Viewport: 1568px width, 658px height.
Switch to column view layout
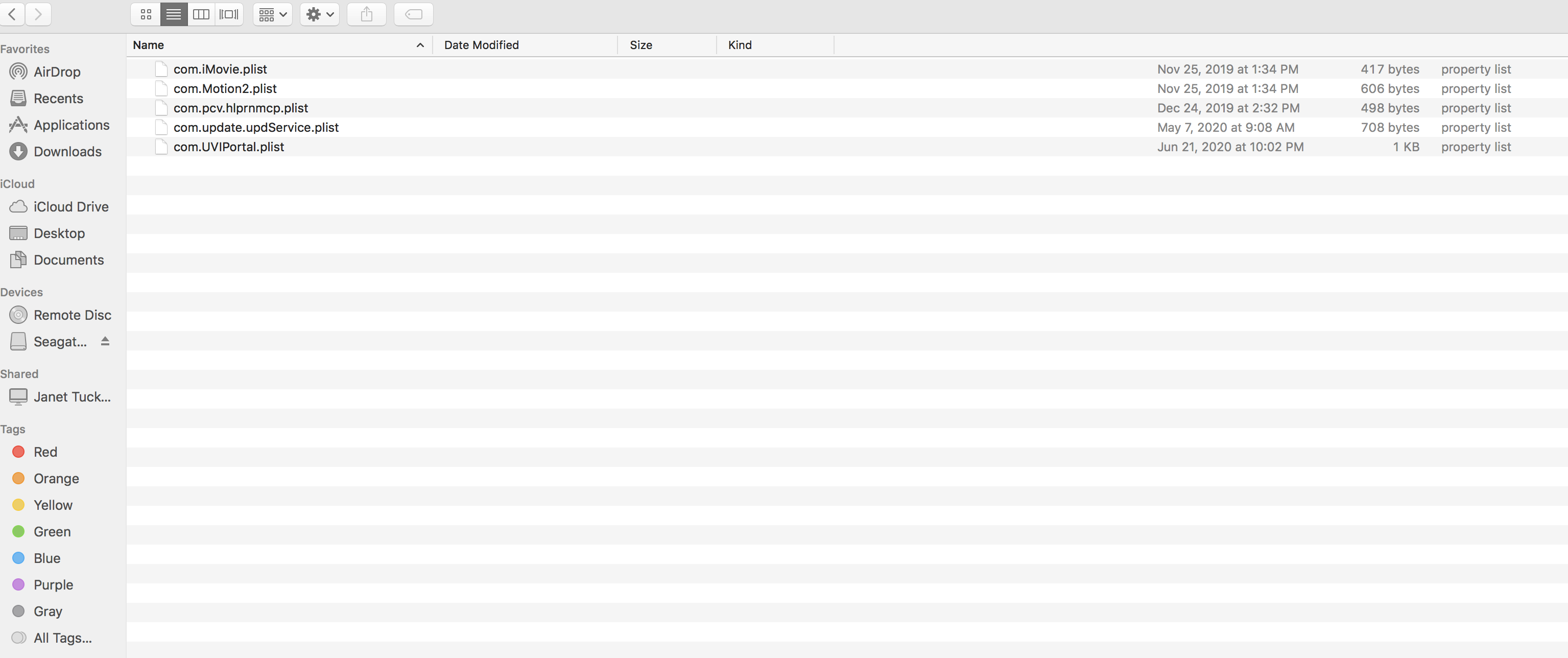201,14
